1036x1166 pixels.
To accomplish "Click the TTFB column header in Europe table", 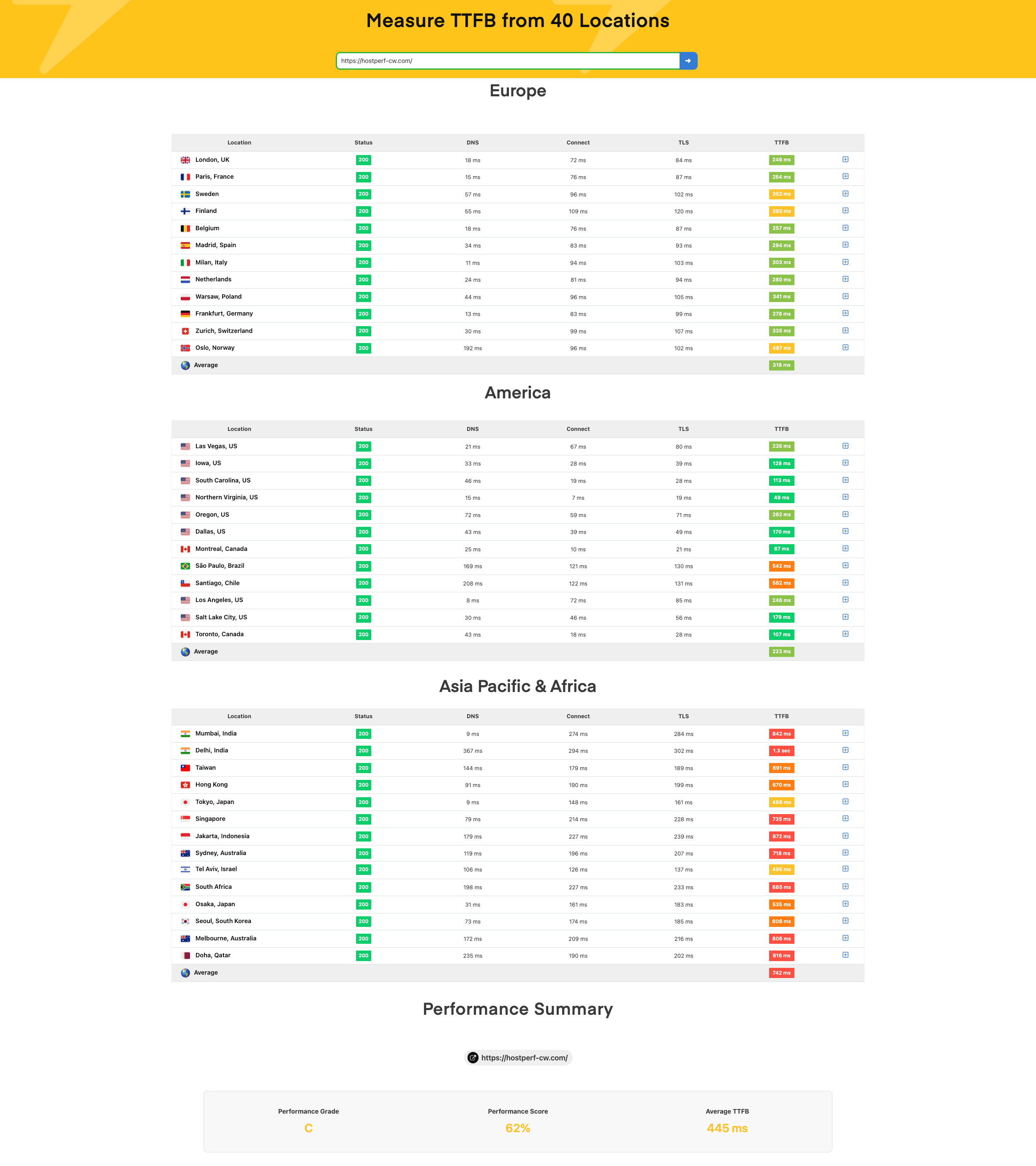I will point(781,143).
